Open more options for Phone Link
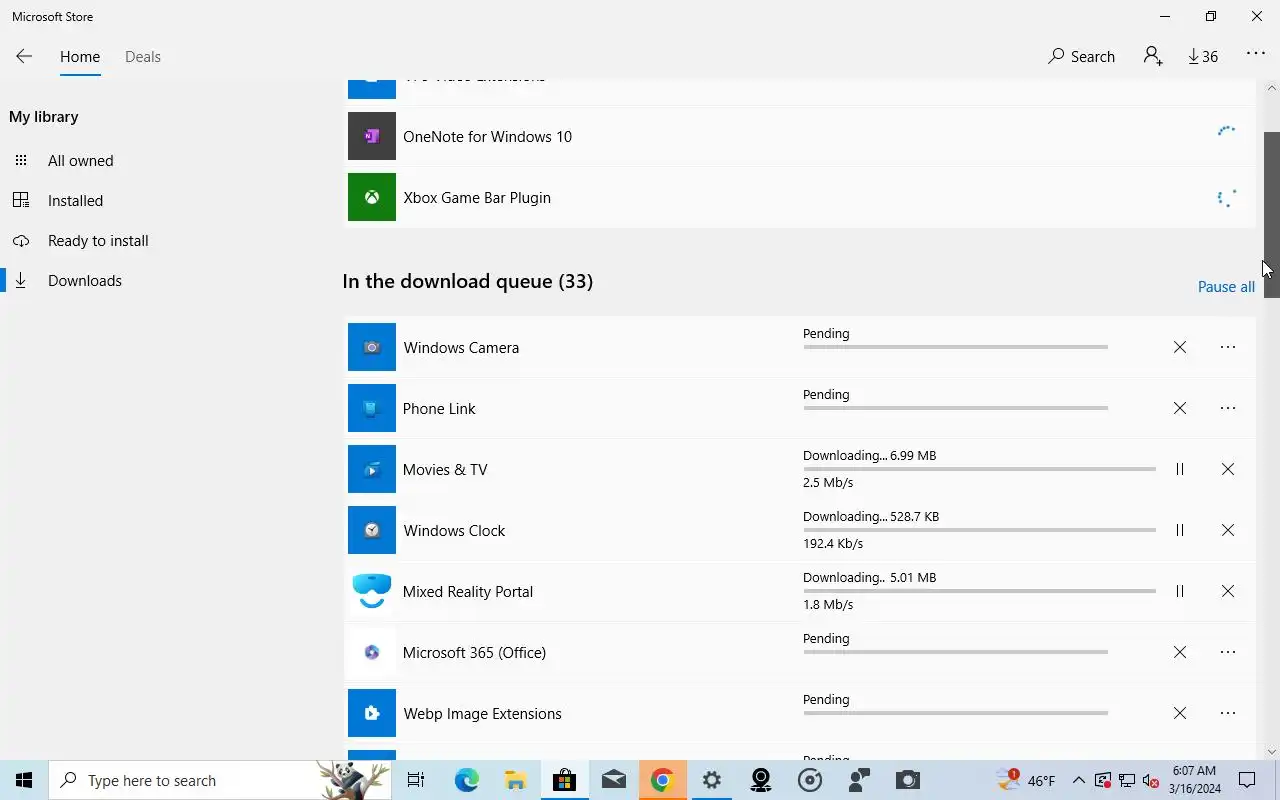Screen dimensions: 1280x800 (x=1228, y=408)
